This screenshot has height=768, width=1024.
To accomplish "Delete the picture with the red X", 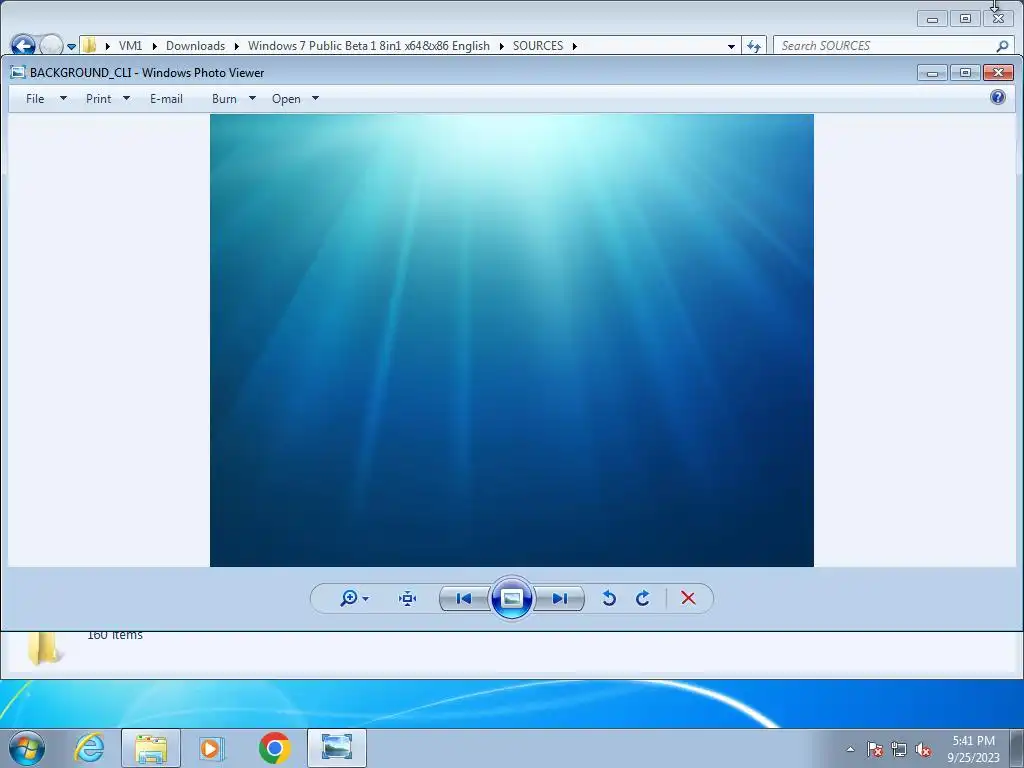I will click(x=688, y=598).
